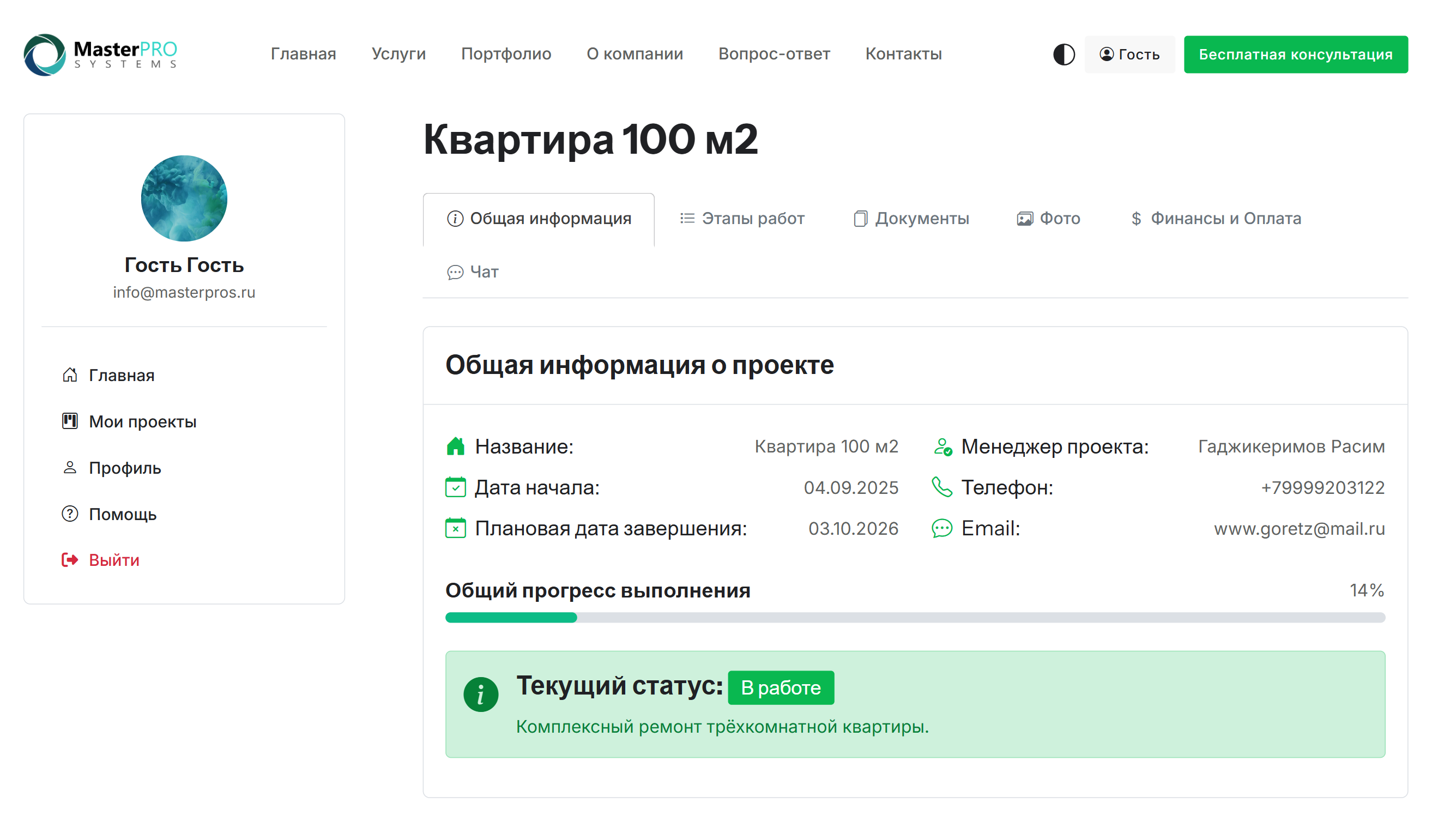Click the Гаджикеримов Расим manager name

[1291, 446]
